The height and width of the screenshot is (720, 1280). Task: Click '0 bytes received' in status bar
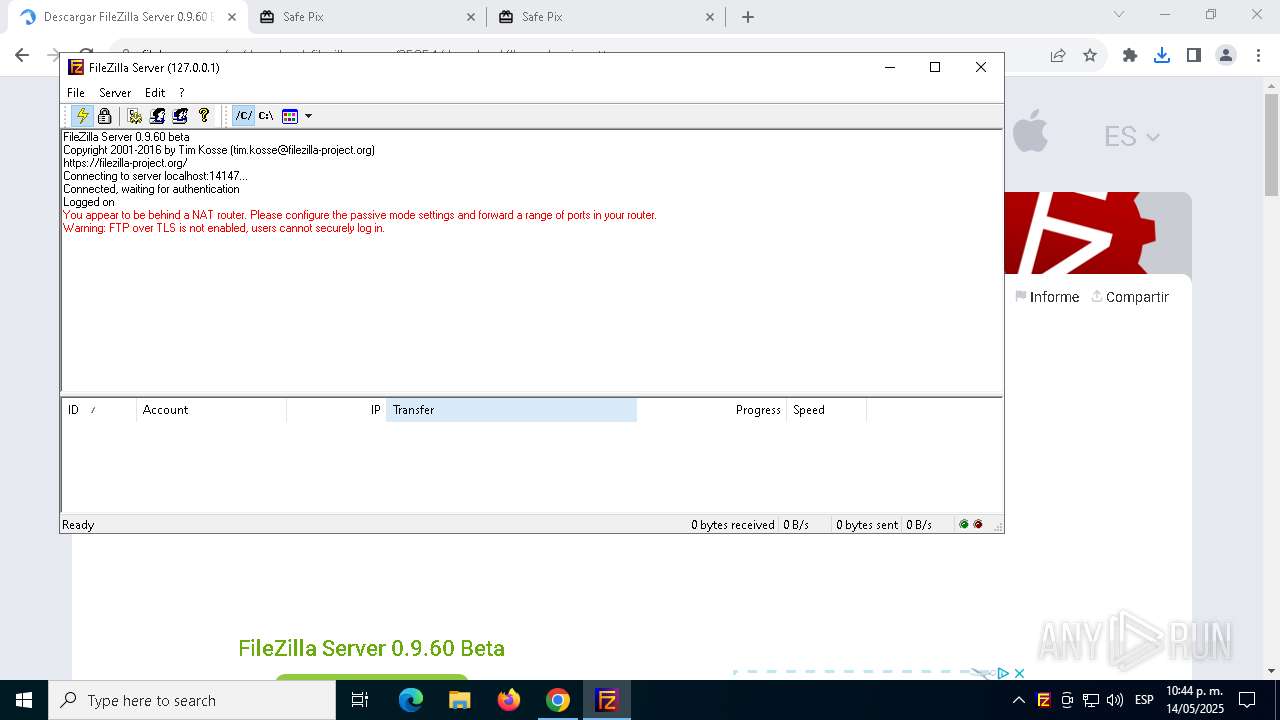coord(732,525)
